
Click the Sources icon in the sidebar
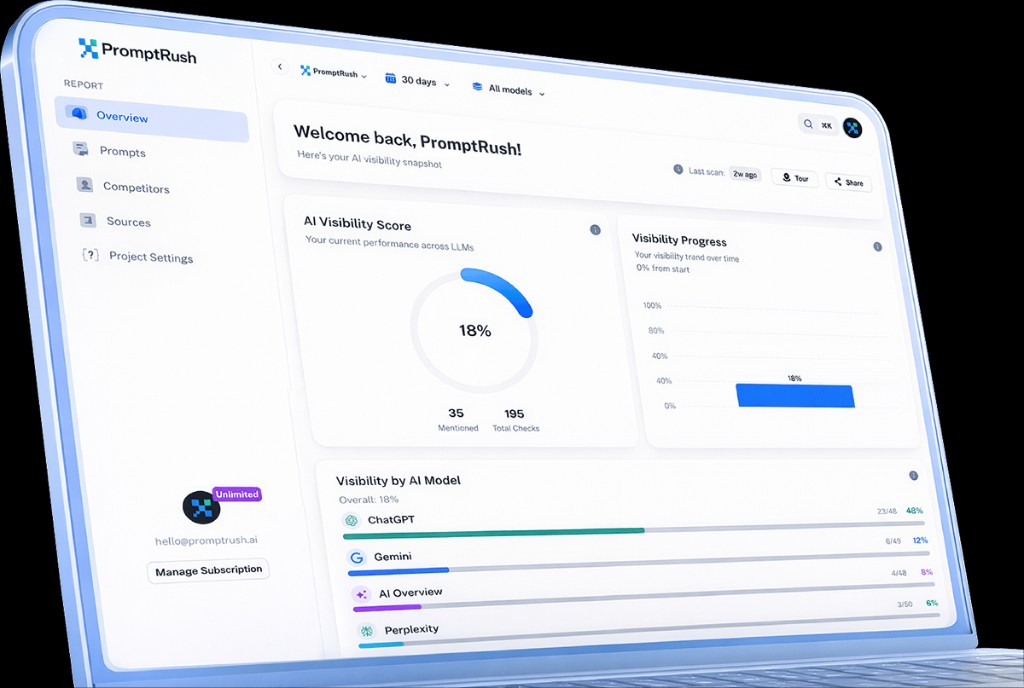(x=88, y=220)
